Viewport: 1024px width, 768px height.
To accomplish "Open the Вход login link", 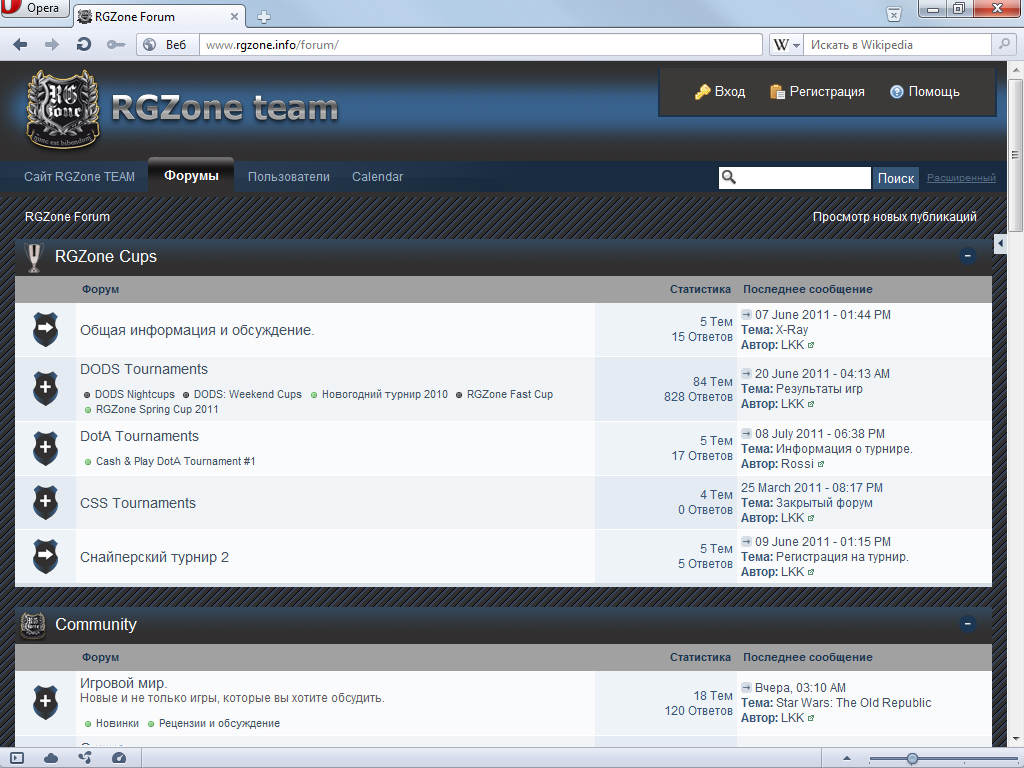I will 720,91.
